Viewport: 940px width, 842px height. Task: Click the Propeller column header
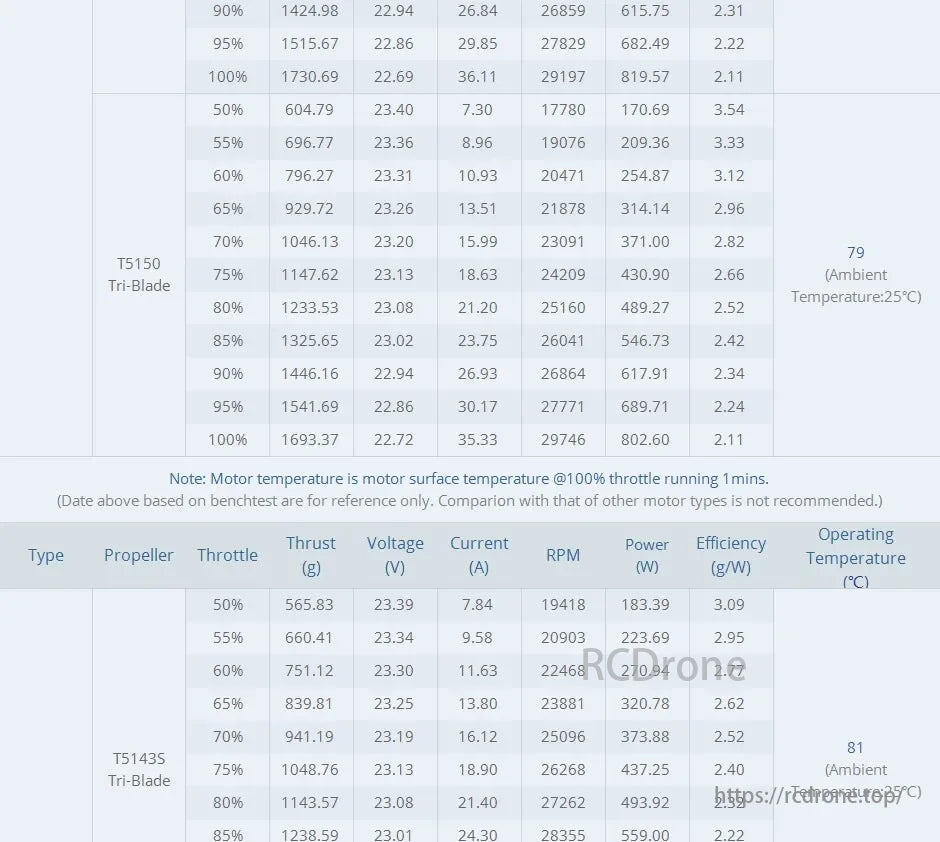pos(139,555)
